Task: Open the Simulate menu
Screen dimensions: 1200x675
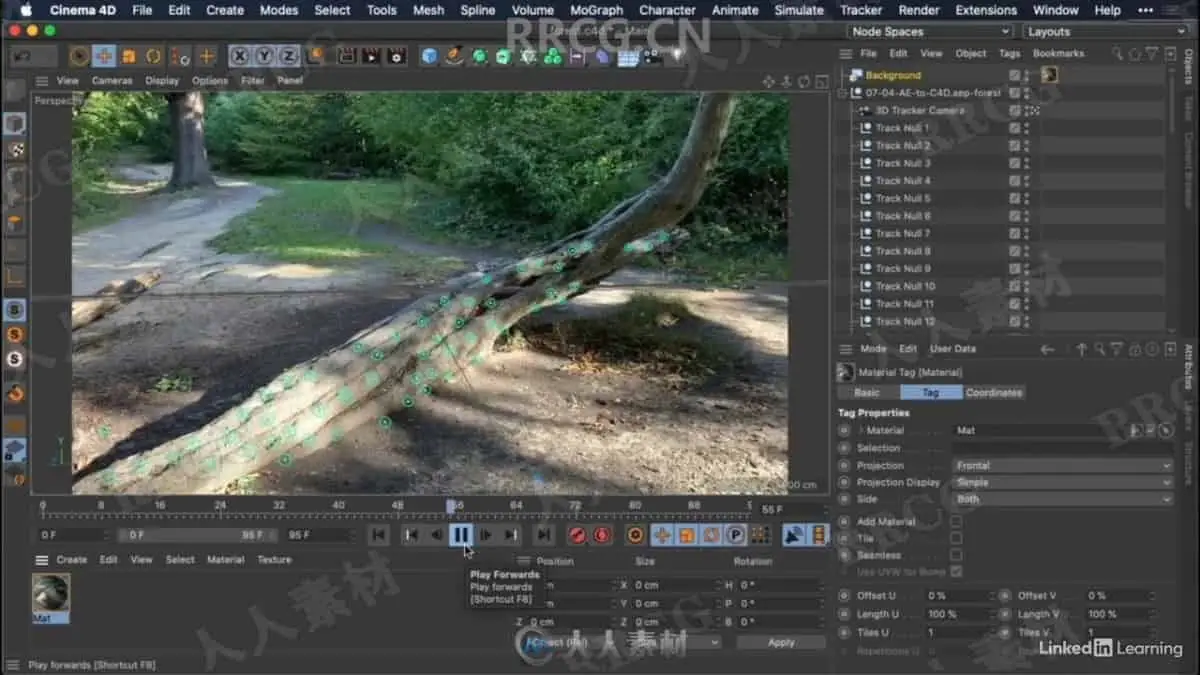Action: (x=799, y=10)
